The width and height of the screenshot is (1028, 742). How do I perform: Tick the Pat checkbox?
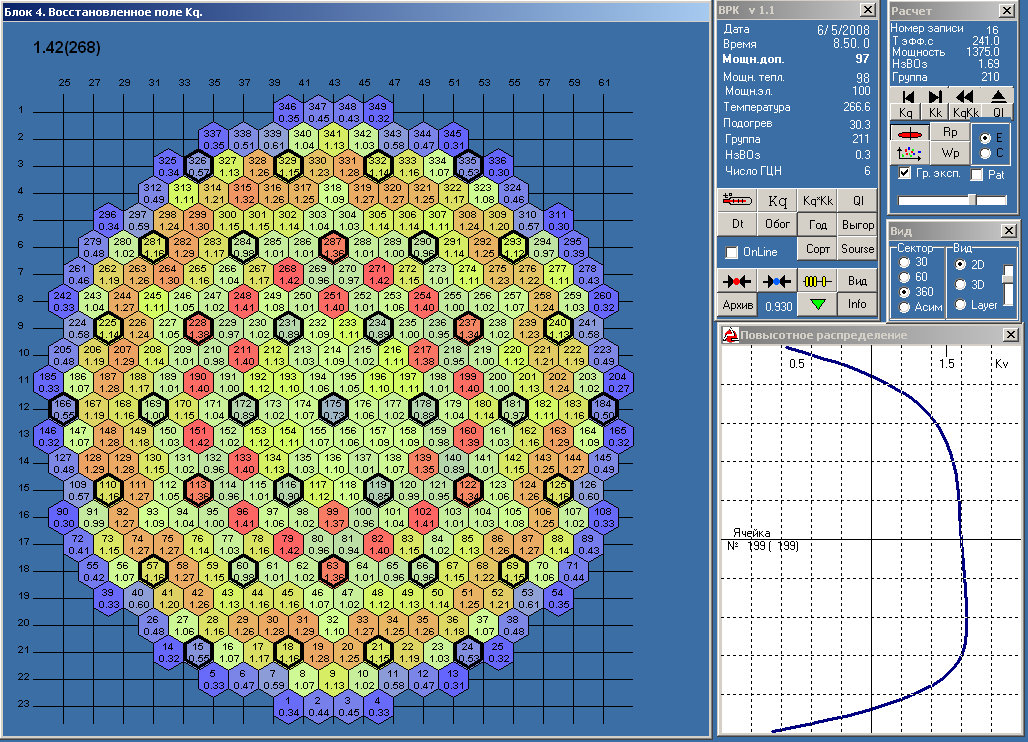point(977,175)
